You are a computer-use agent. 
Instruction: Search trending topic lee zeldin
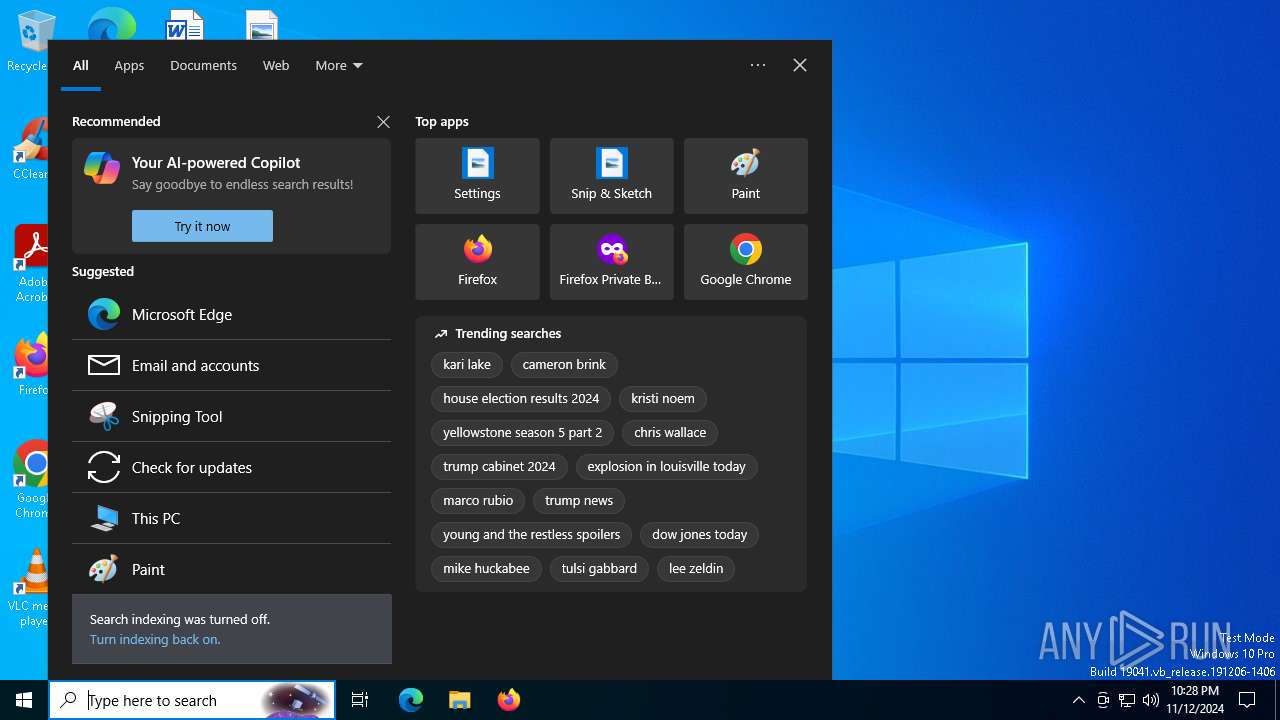[x=696, y=569]
